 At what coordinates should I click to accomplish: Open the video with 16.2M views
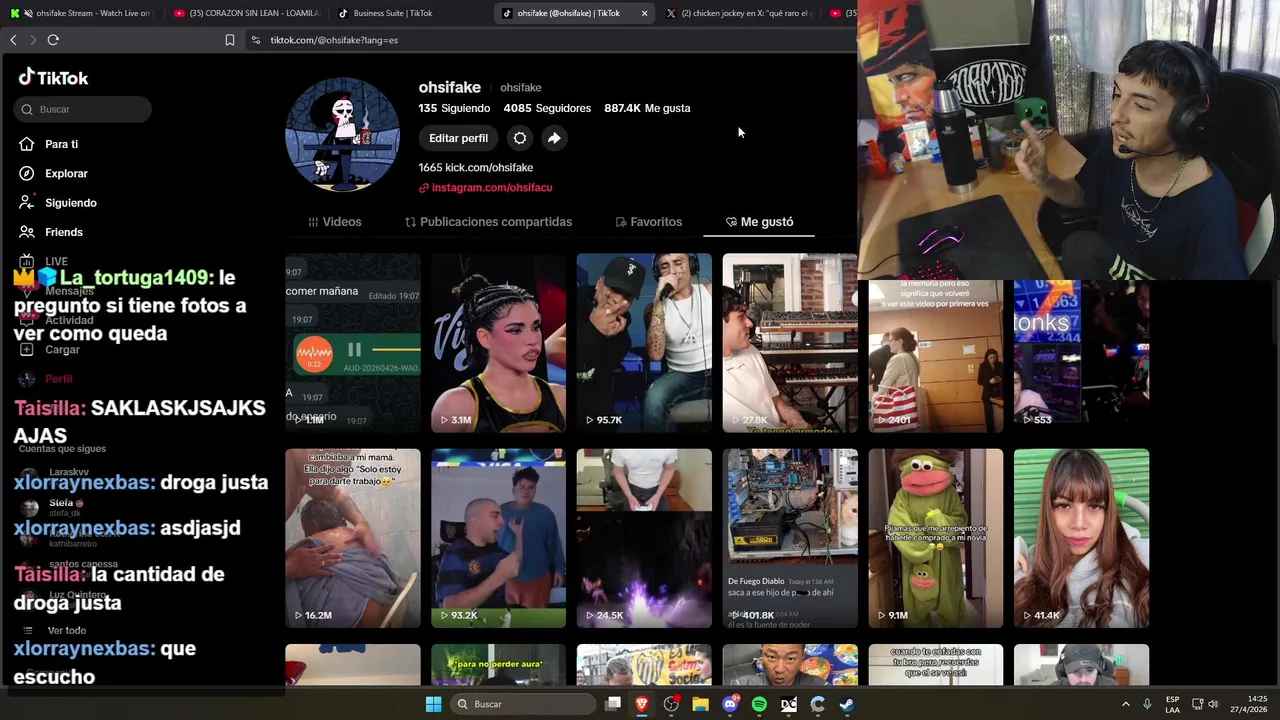tap(353, 538)
